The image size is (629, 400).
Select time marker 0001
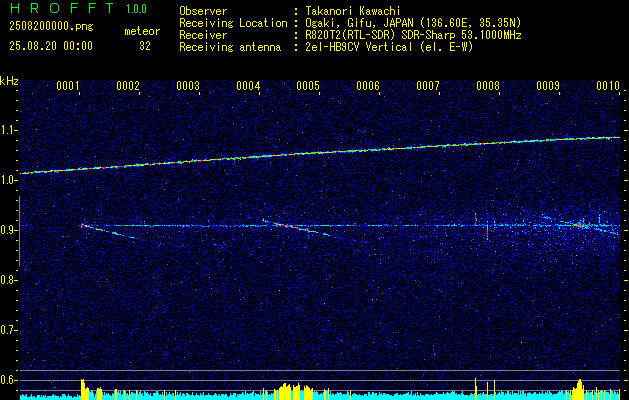67,86
